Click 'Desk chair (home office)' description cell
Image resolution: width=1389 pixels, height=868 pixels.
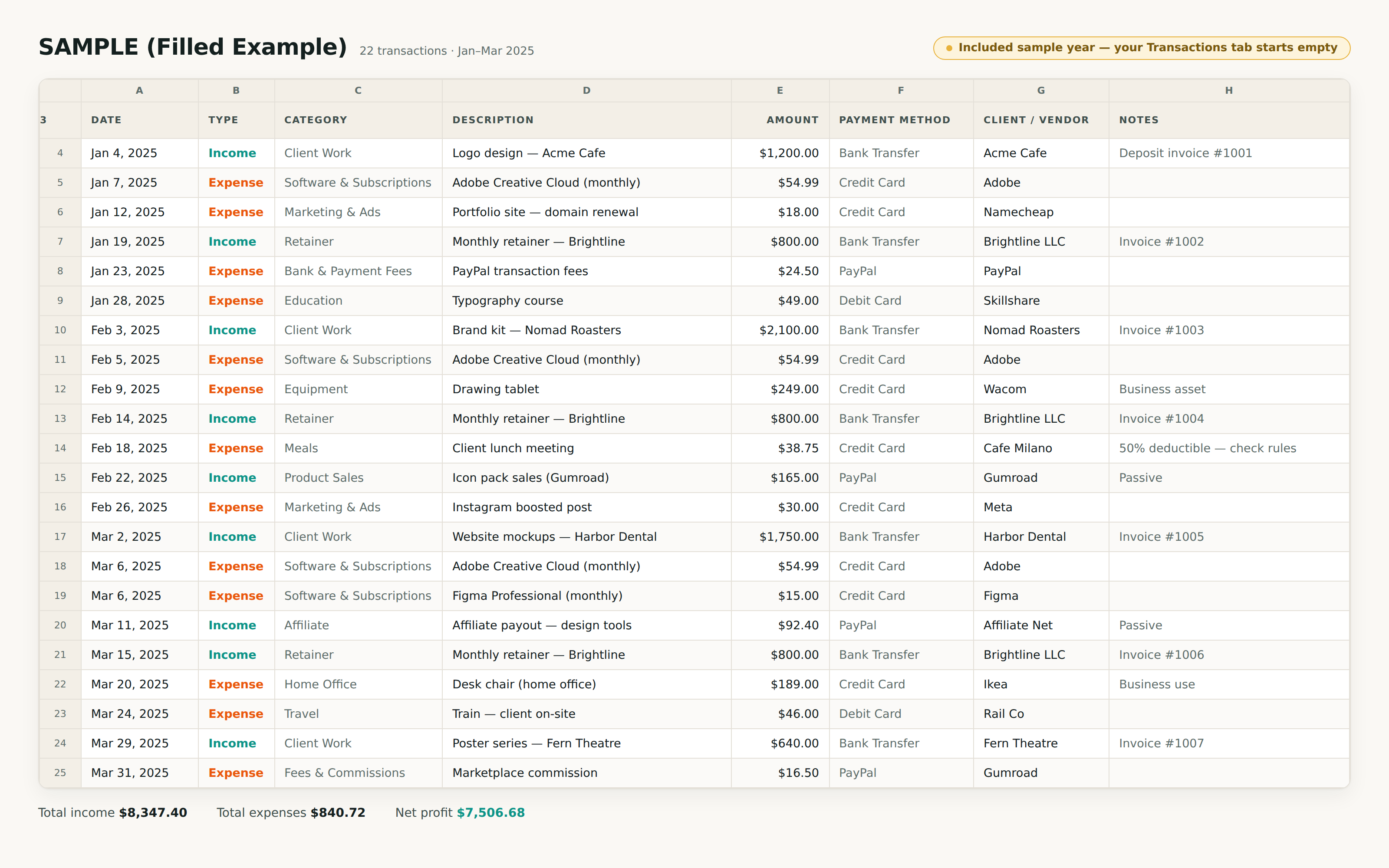[x=586, y=684]
